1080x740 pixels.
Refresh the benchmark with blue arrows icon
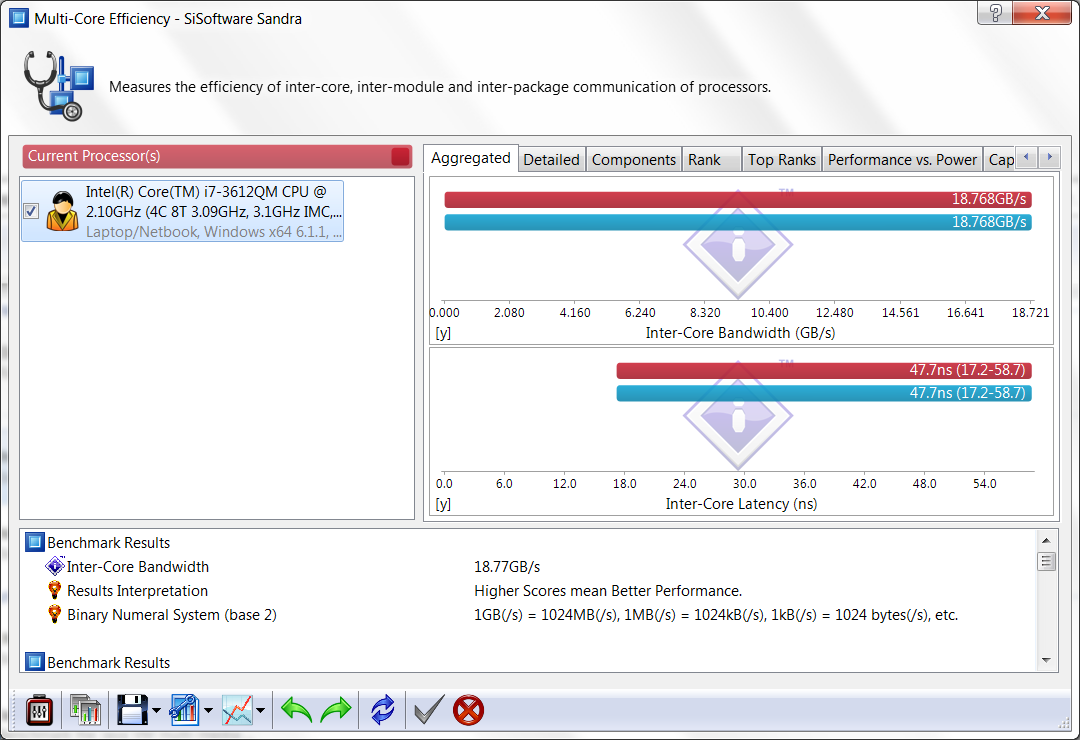pos(383,710)
